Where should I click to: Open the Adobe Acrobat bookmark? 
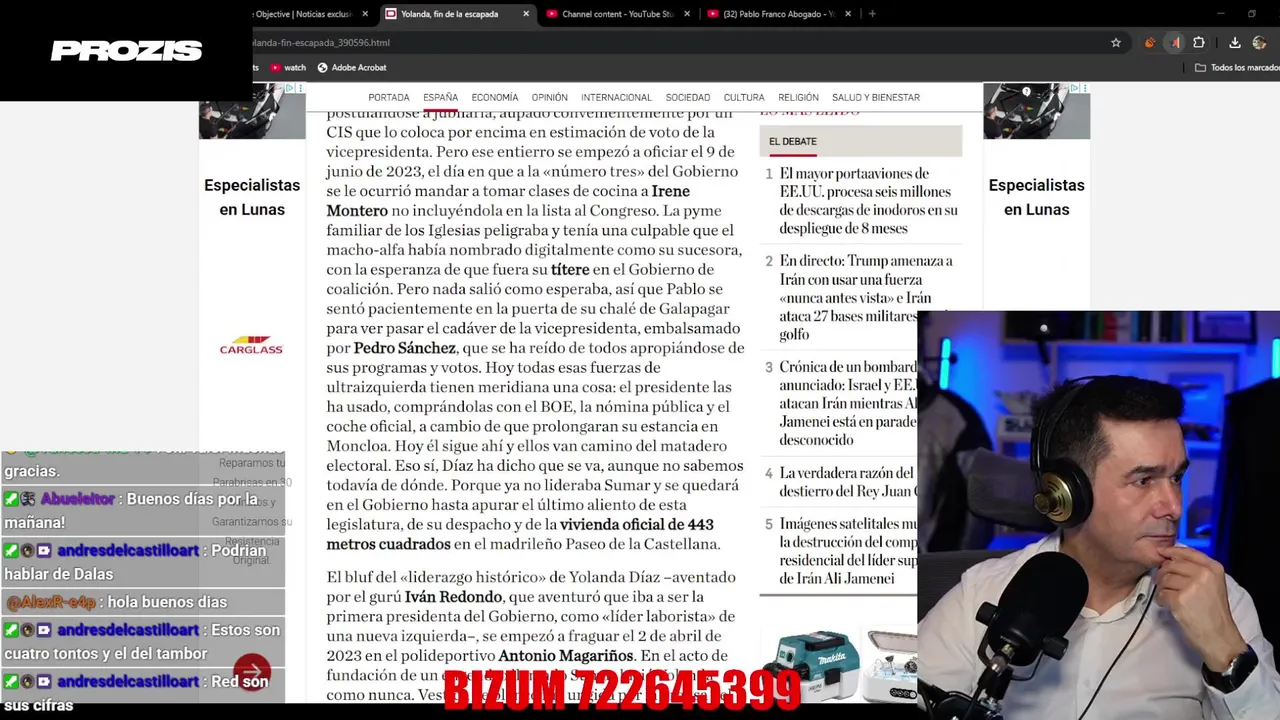coord(352,68)
